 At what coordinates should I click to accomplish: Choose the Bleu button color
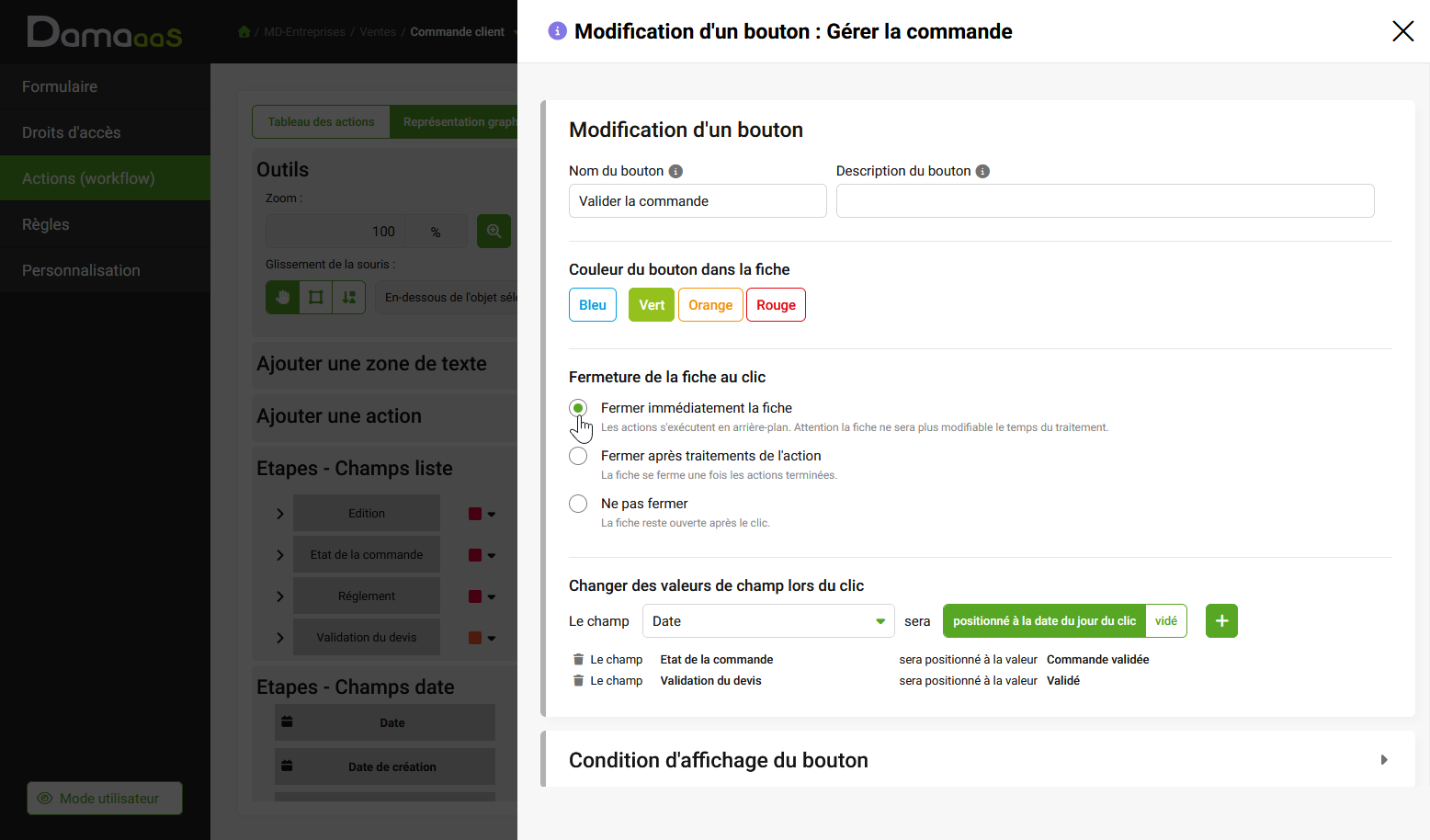point(593,305)
